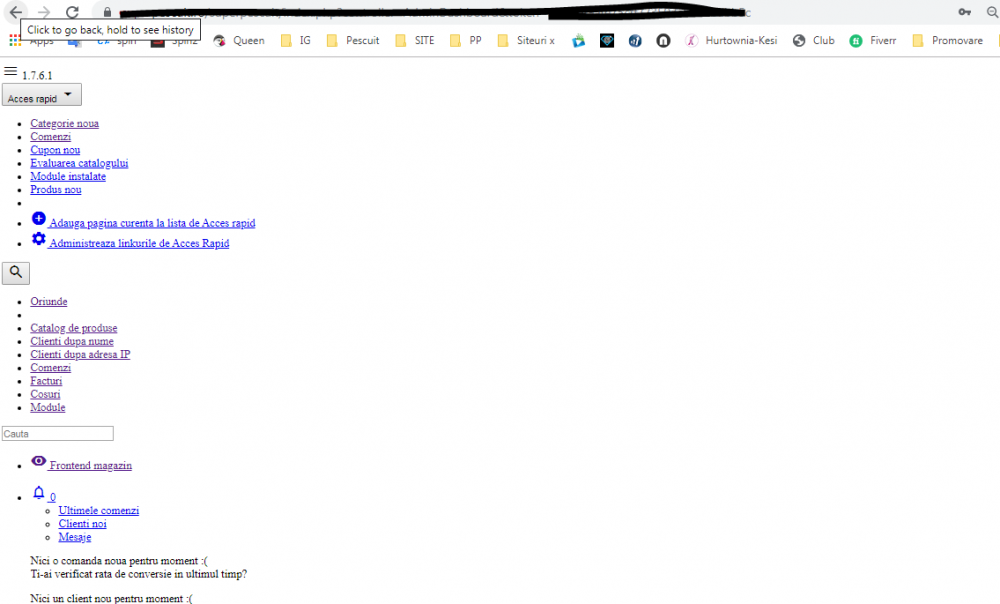Select Mesaje from the notifications list
The image size is (1000, 604).
(x=75, y=537)
